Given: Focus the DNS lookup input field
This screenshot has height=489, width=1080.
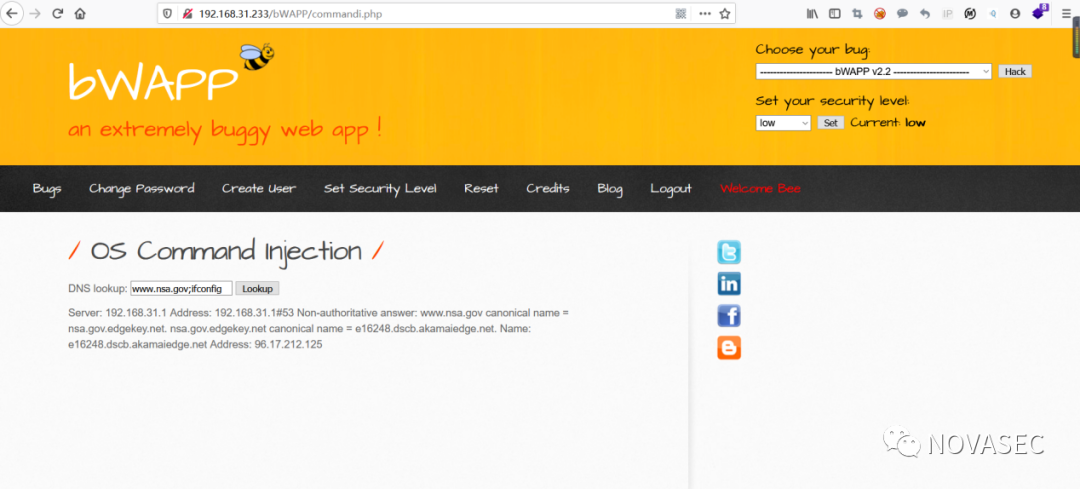Looking at the screenshot, I should [x=182, y=289].
